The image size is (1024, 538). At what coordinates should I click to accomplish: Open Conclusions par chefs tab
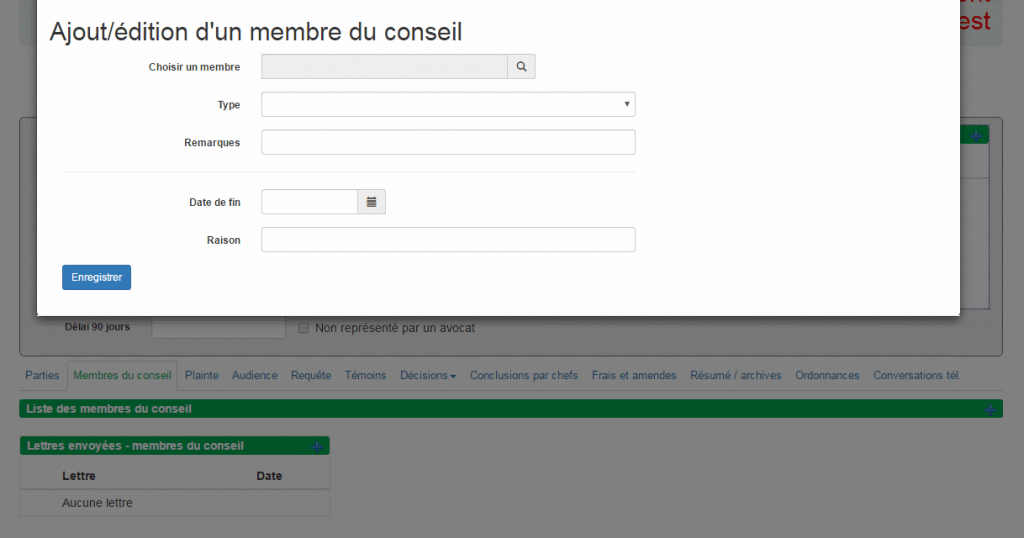pos(524,375)
